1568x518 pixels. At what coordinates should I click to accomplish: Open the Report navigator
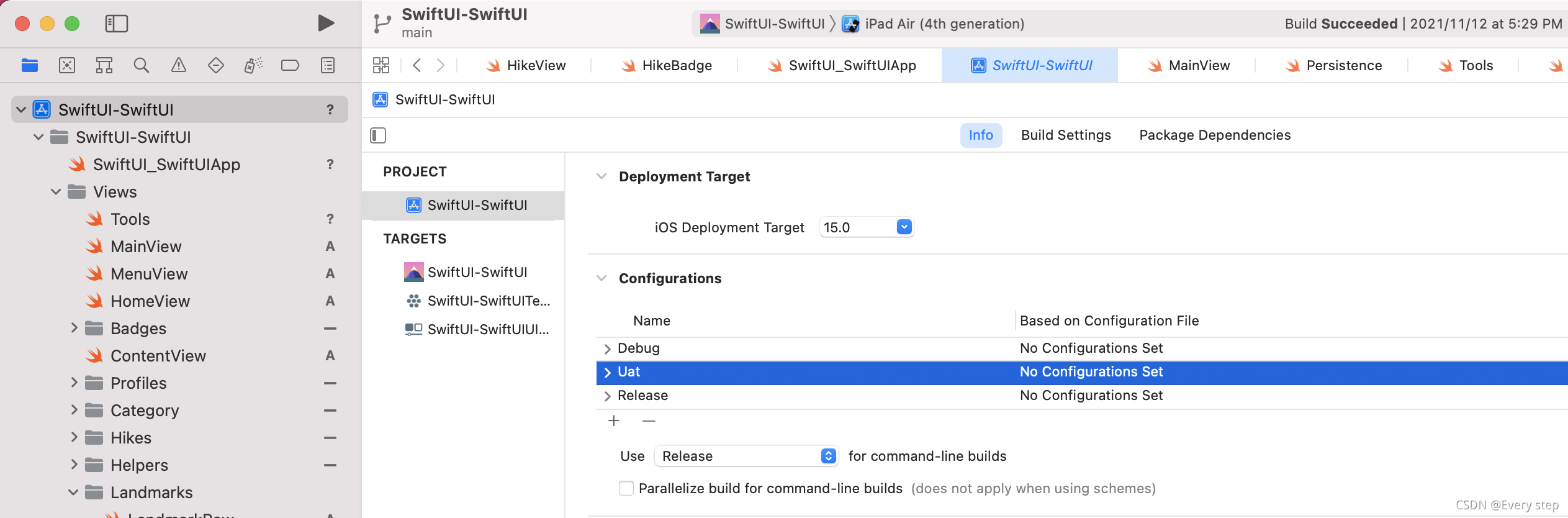(x=328, y=65)
